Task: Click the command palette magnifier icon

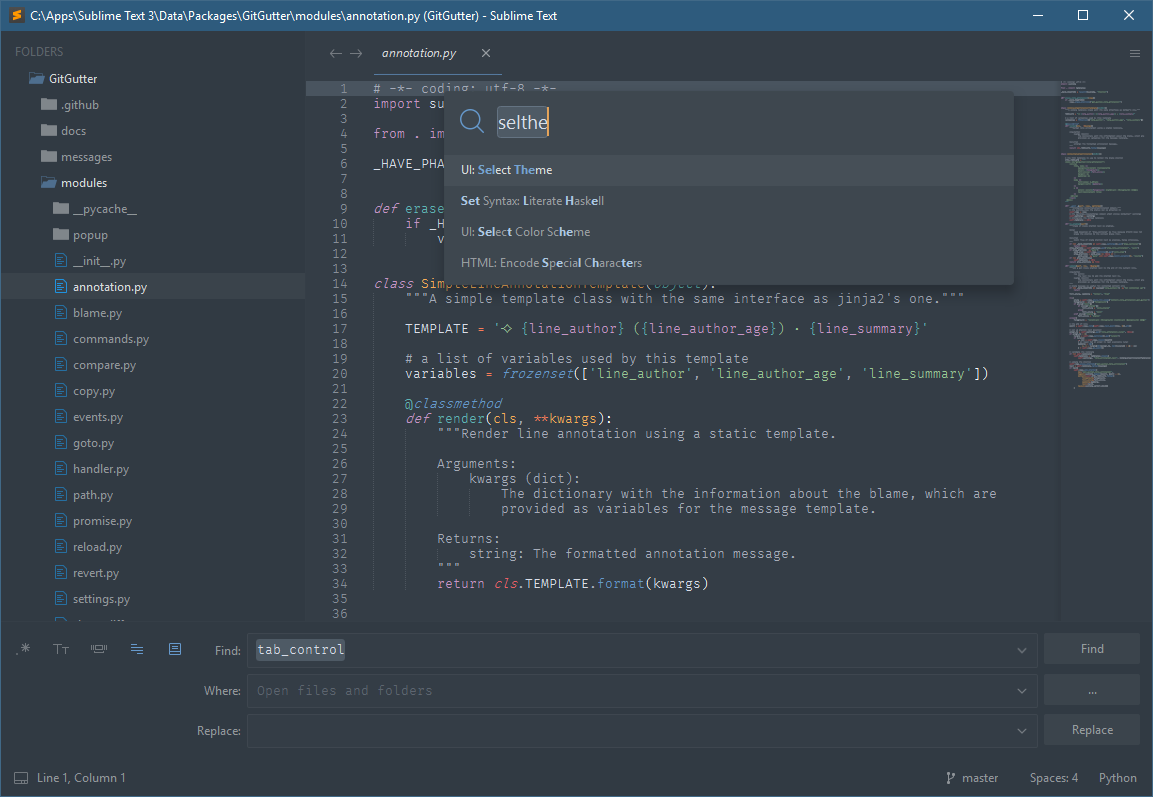Action: (x=471, y=121)
